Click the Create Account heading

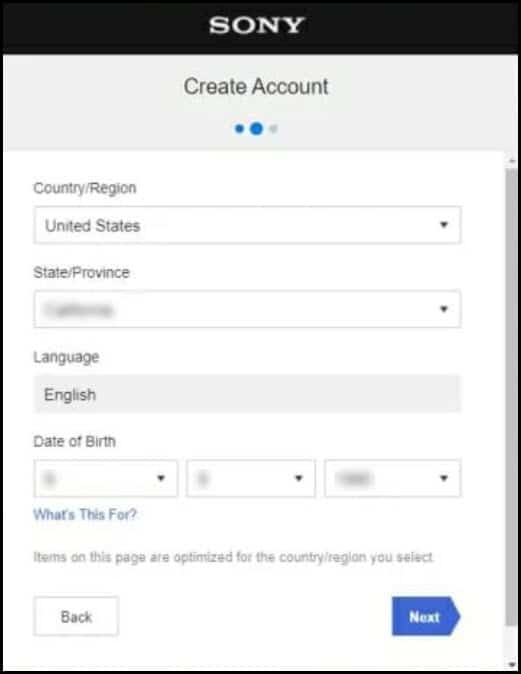coord(256,86)
